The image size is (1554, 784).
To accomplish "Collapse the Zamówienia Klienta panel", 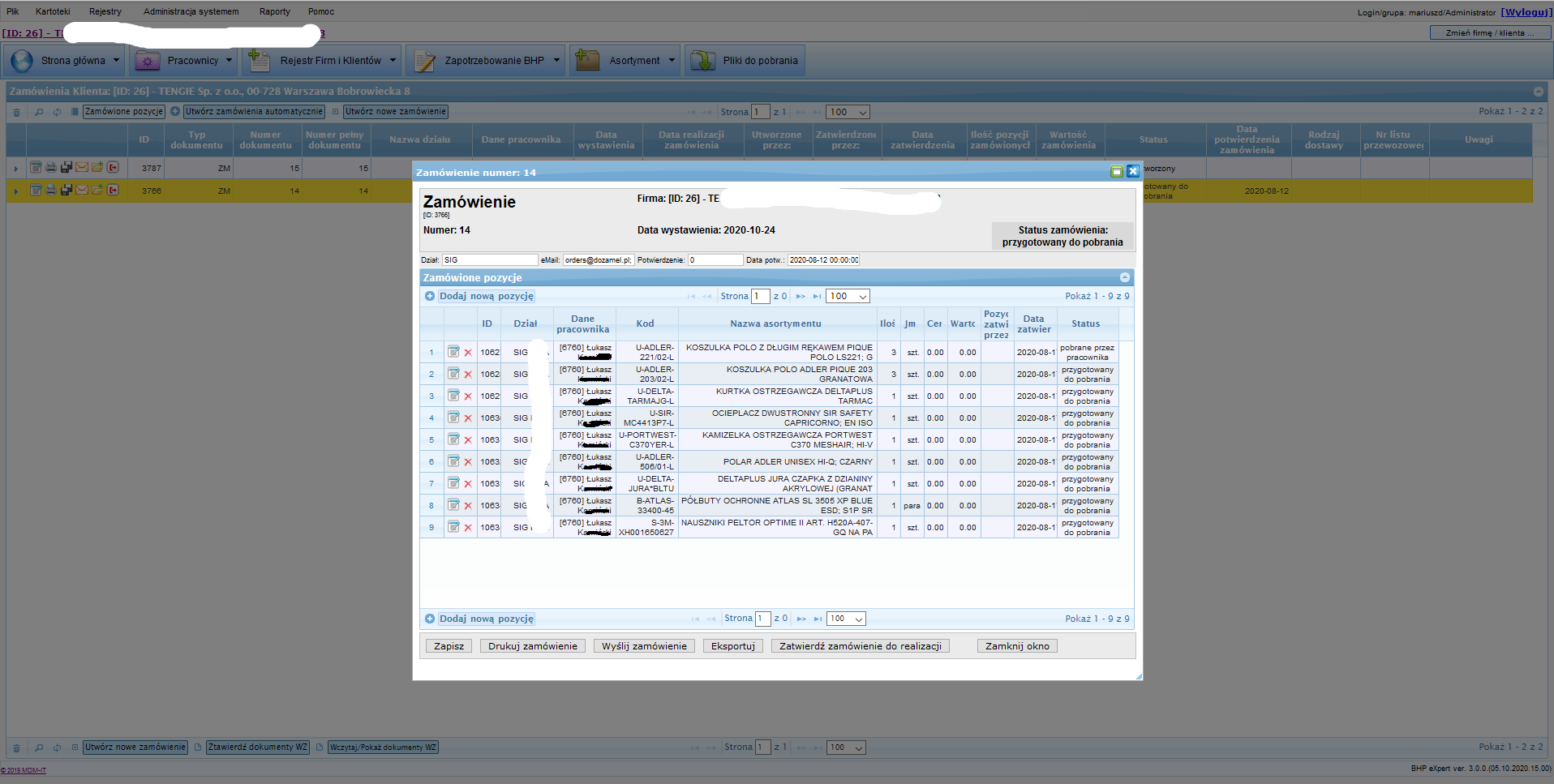I will pyautogui.click(x=1539, y=92).
